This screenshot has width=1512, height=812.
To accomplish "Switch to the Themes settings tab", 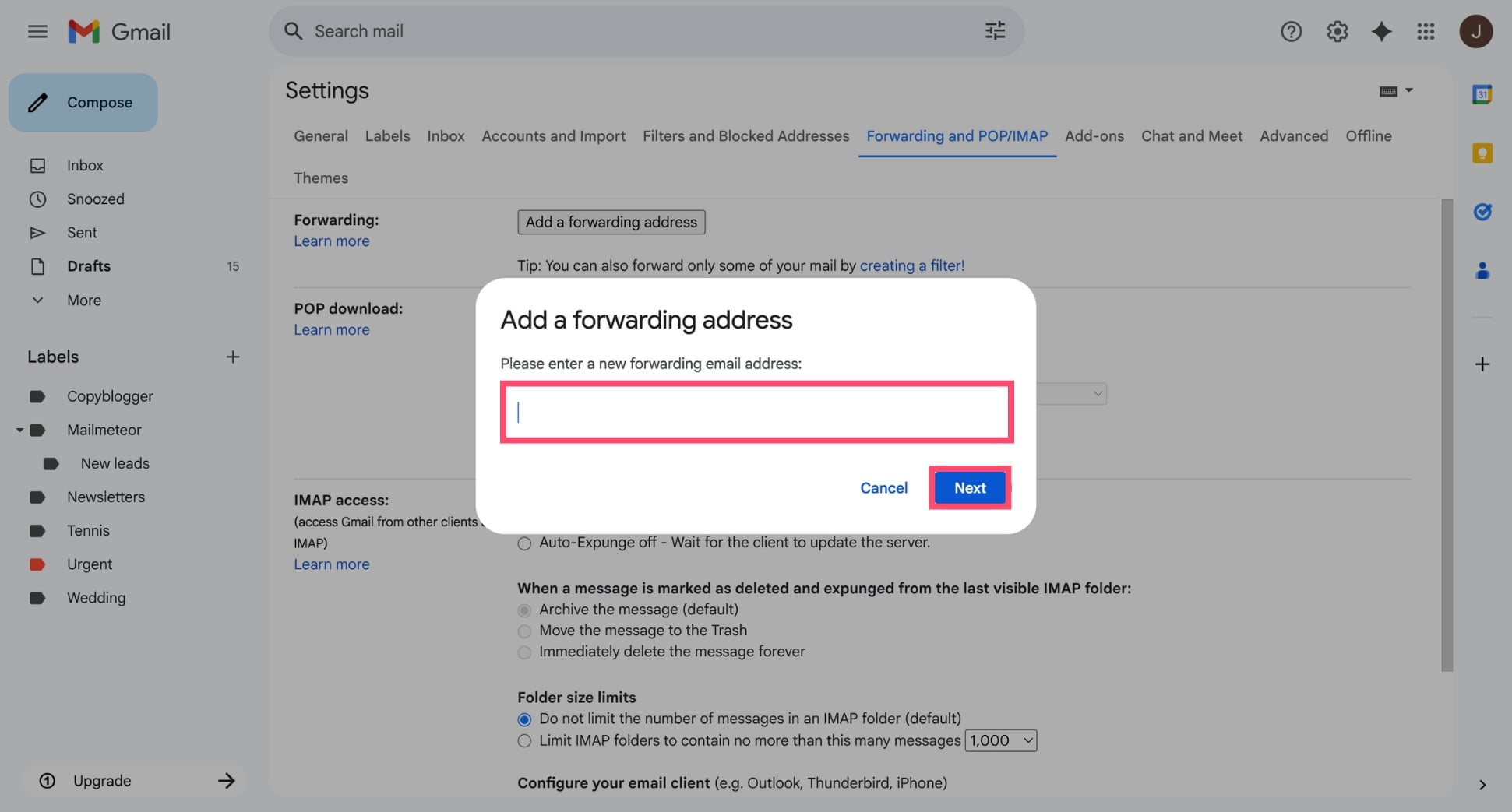I will tap(320, 178).
